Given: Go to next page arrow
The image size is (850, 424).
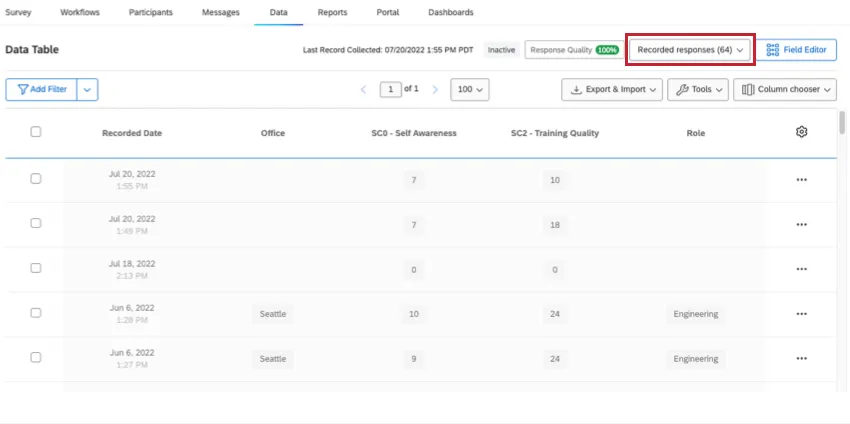Looking at the screenshot, I should pyautogui.click(x=435, y=90).
